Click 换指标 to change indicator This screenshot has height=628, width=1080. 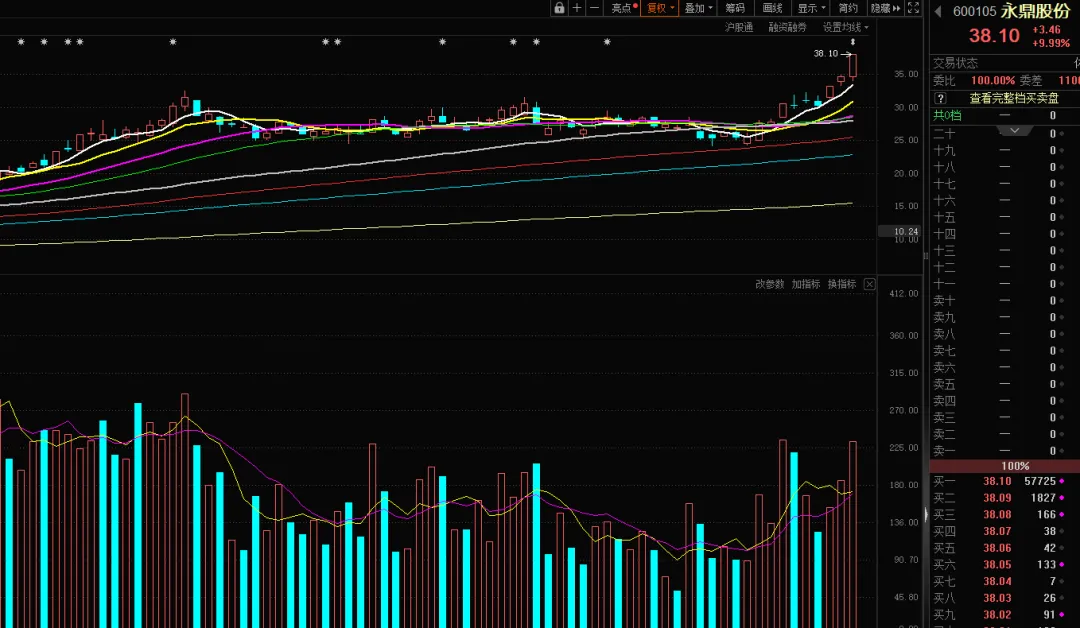[842, 284]
